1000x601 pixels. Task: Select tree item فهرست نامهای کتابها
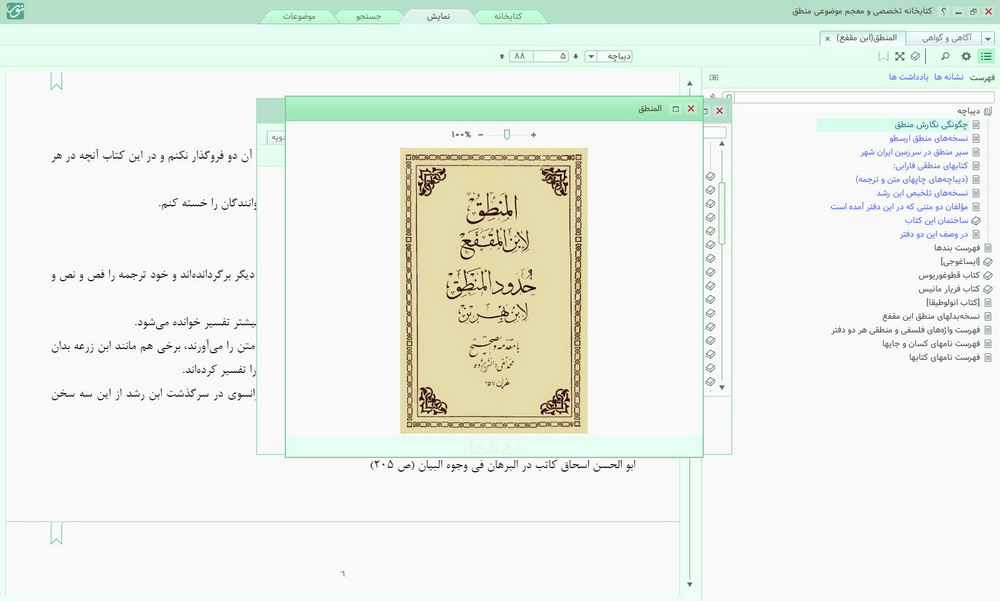click(x=945, y=357)
